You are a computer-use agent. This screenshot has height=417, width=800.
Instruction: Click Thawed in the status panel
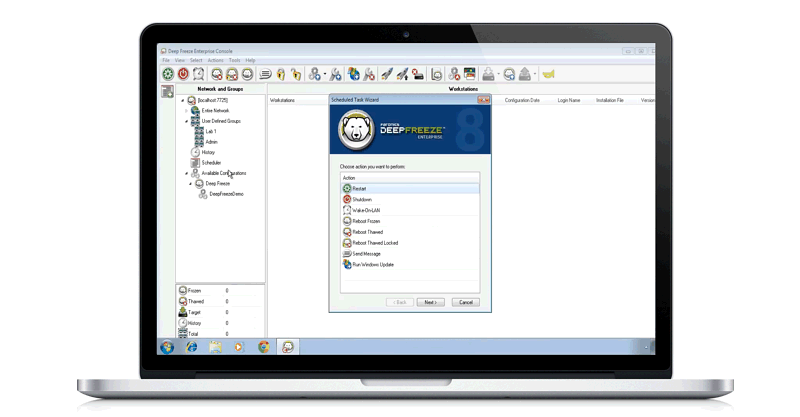195,302
